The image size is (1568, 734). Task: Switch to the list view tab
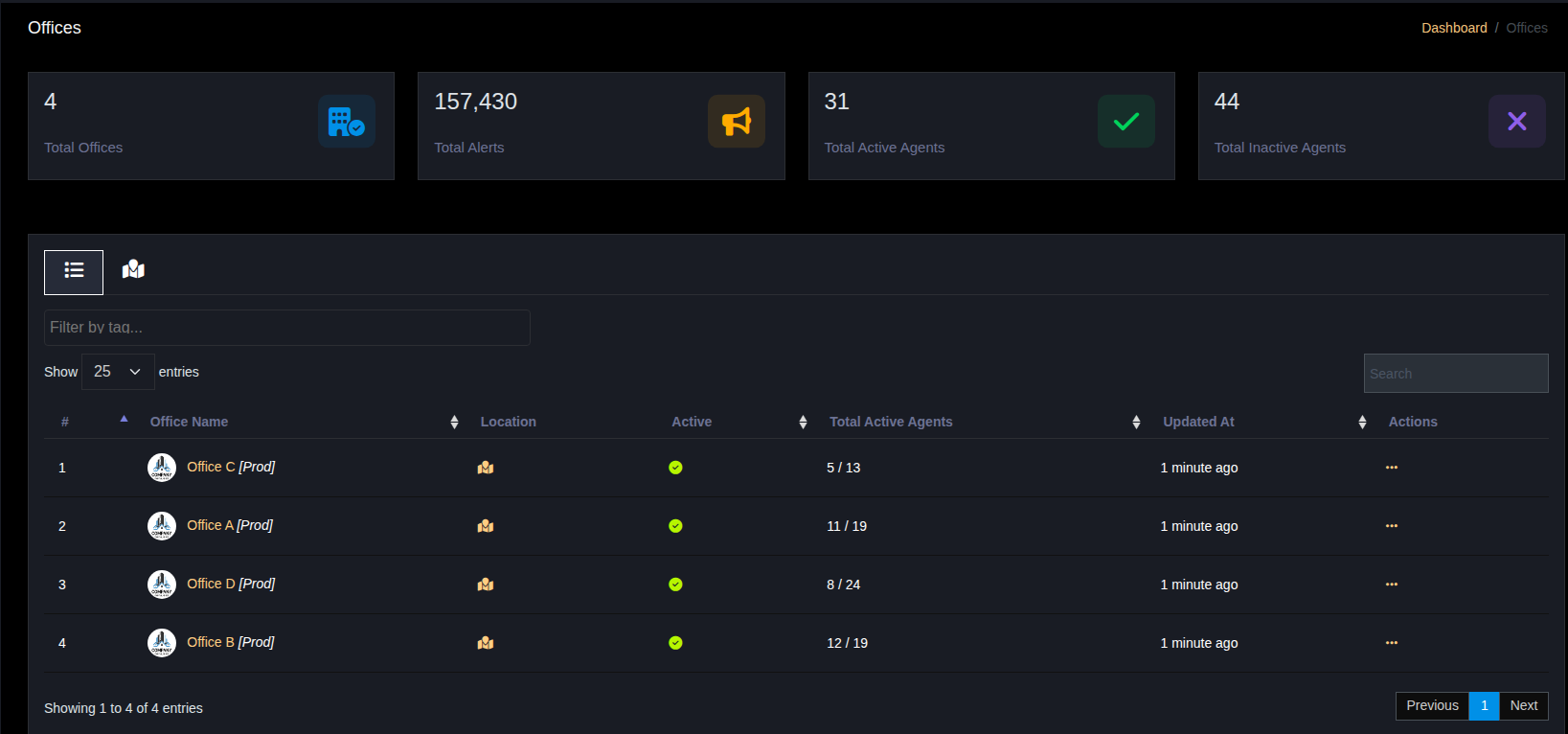click(x=74, y=271)
